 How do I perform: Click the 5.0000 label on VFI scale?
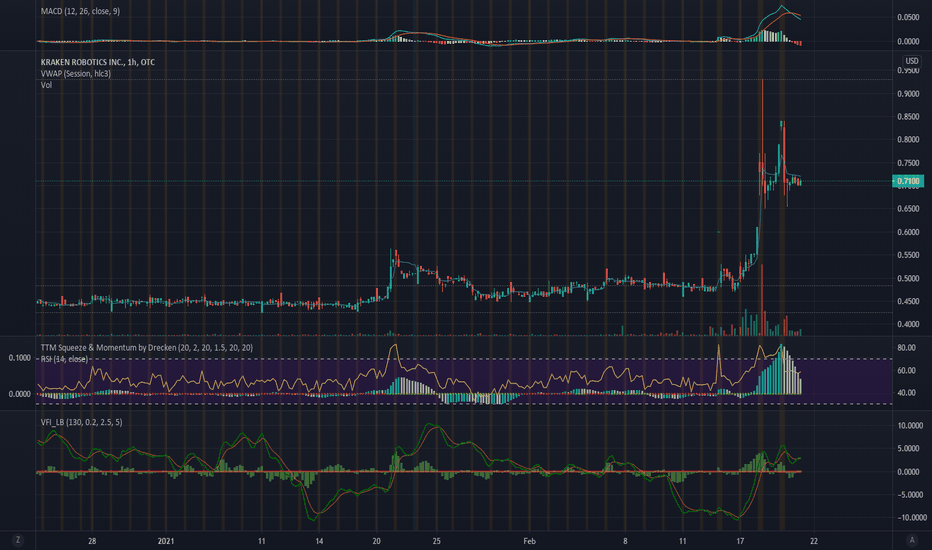point(910,449)
